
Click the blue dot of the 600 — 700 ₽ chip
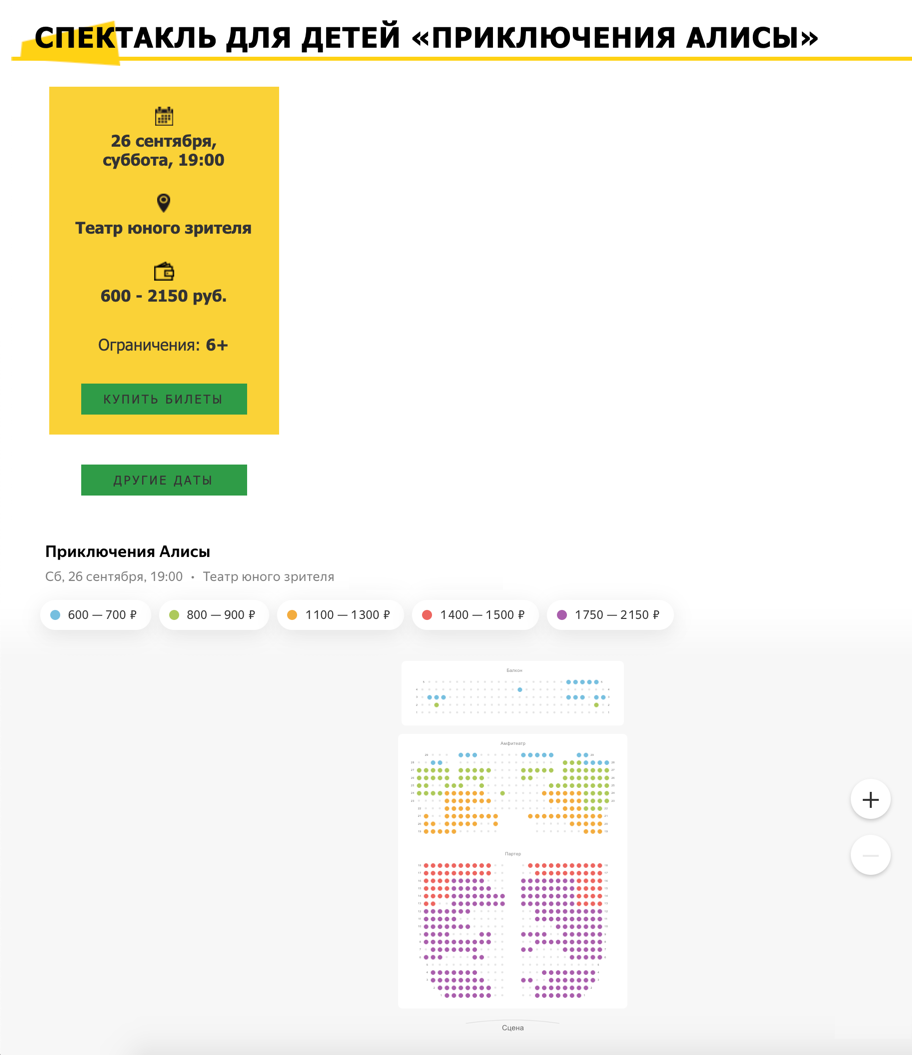click(55, 615)
